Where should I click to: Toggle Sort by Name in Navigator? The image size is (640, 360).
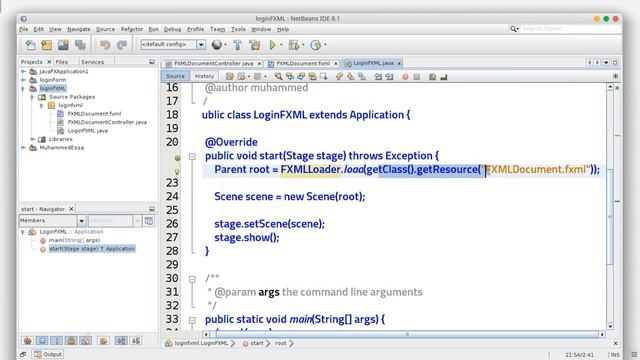point(121,340)
